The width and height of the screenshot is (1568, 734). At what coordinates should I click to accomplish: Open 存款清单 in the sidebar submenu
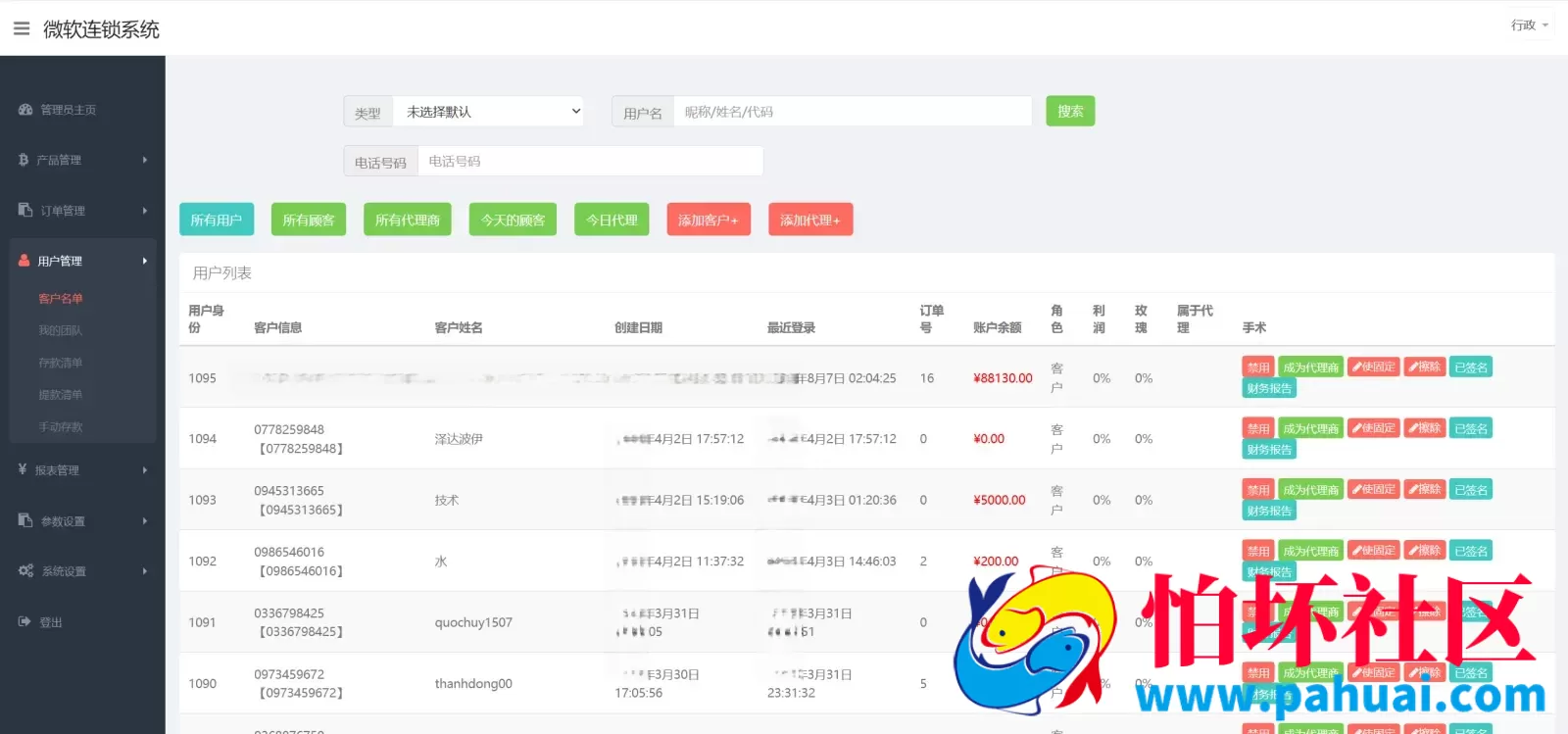61,363
